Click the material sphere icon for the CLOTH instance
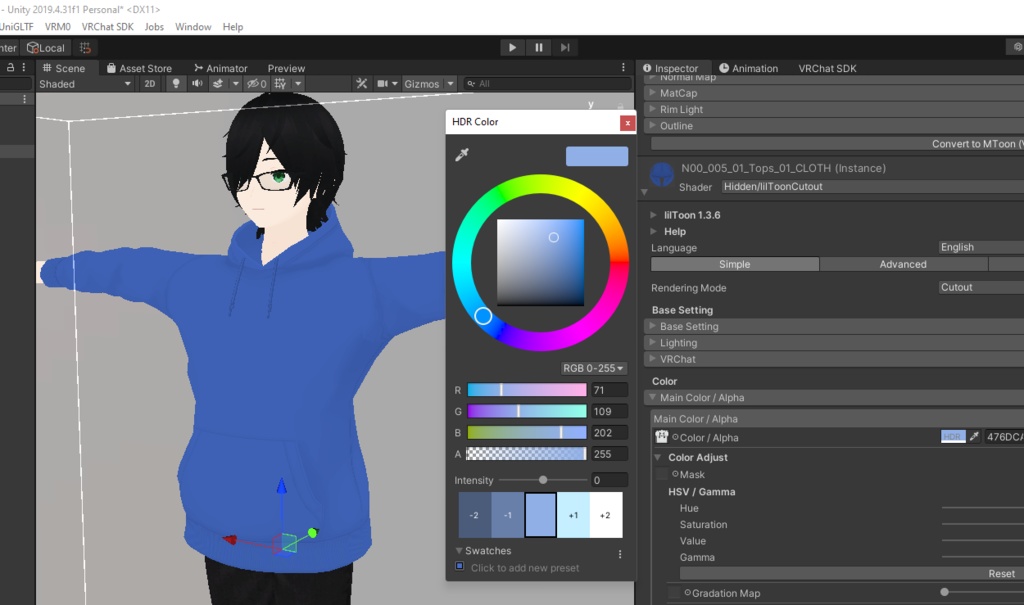 pyautogui.click(x=662, y=174)
